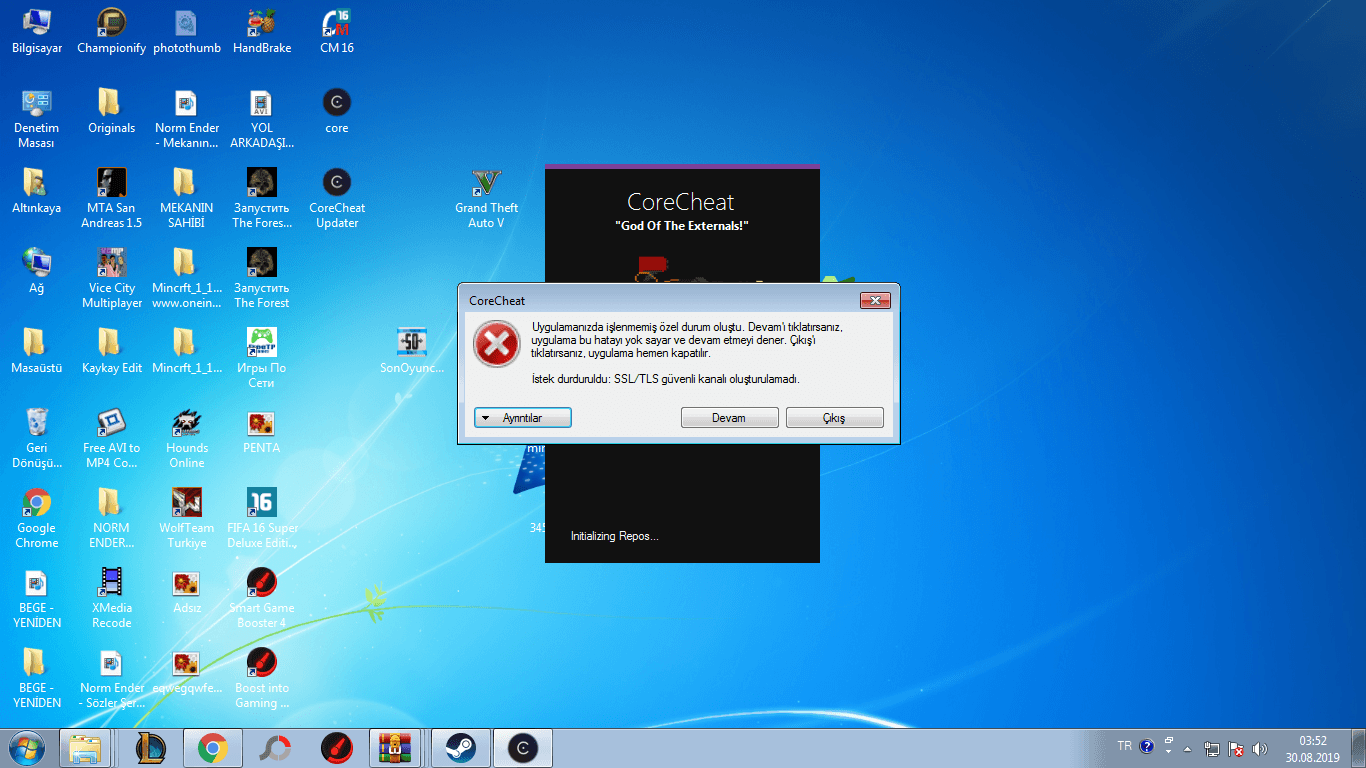
Task: Select FIFA 16 Super Deluxe Edition shortcut
Action: click(262, 519)
